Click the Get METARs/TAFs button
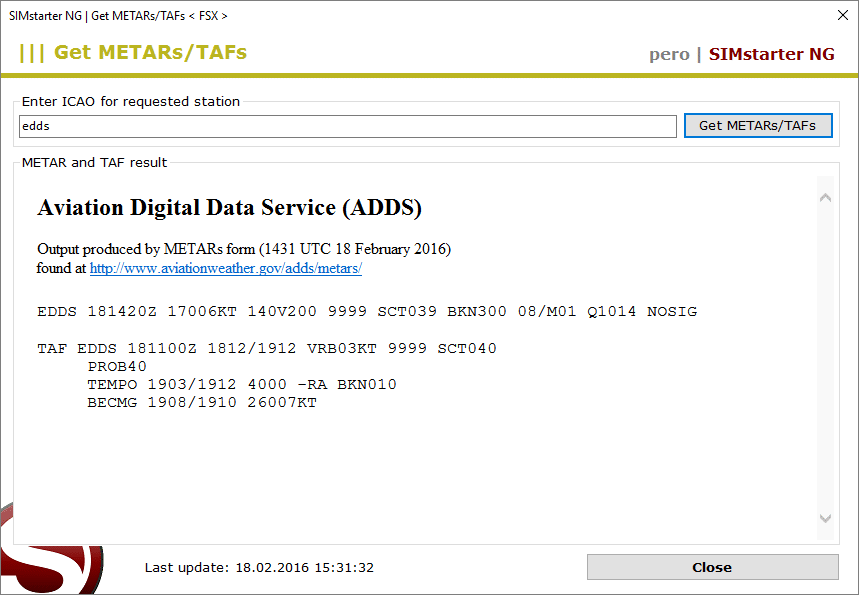Image resolution: width=859 pixels, height=595 pixels. 757,126
